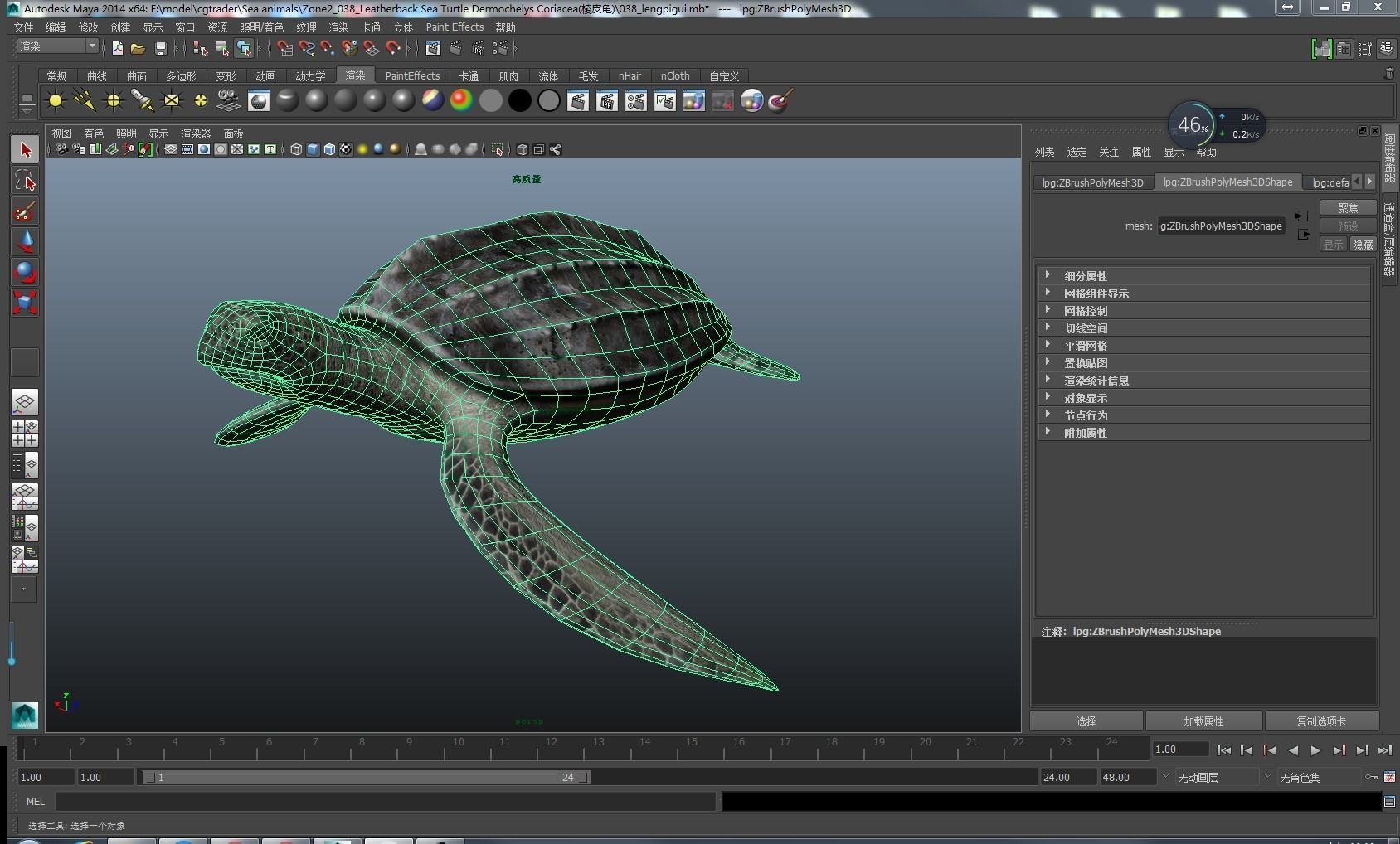Assign the ramp shader rainbow sphere
The height and width of the screenshot is (844, 1400).
coord(461,101)
